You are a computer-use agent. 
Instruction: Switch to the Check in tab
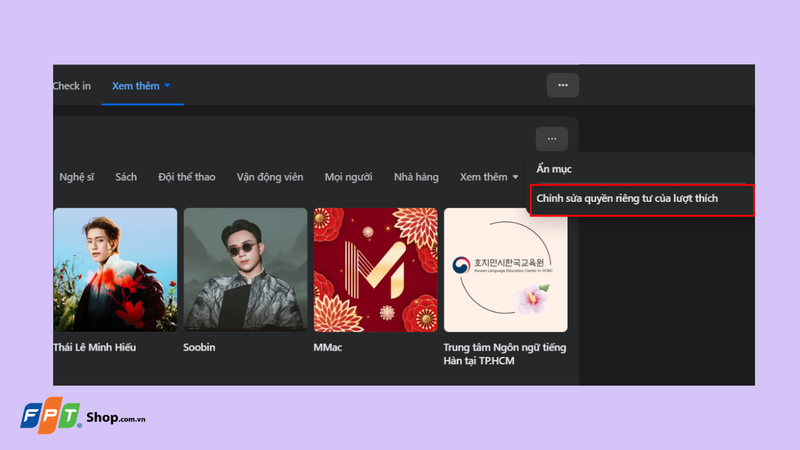coord(72,86)
